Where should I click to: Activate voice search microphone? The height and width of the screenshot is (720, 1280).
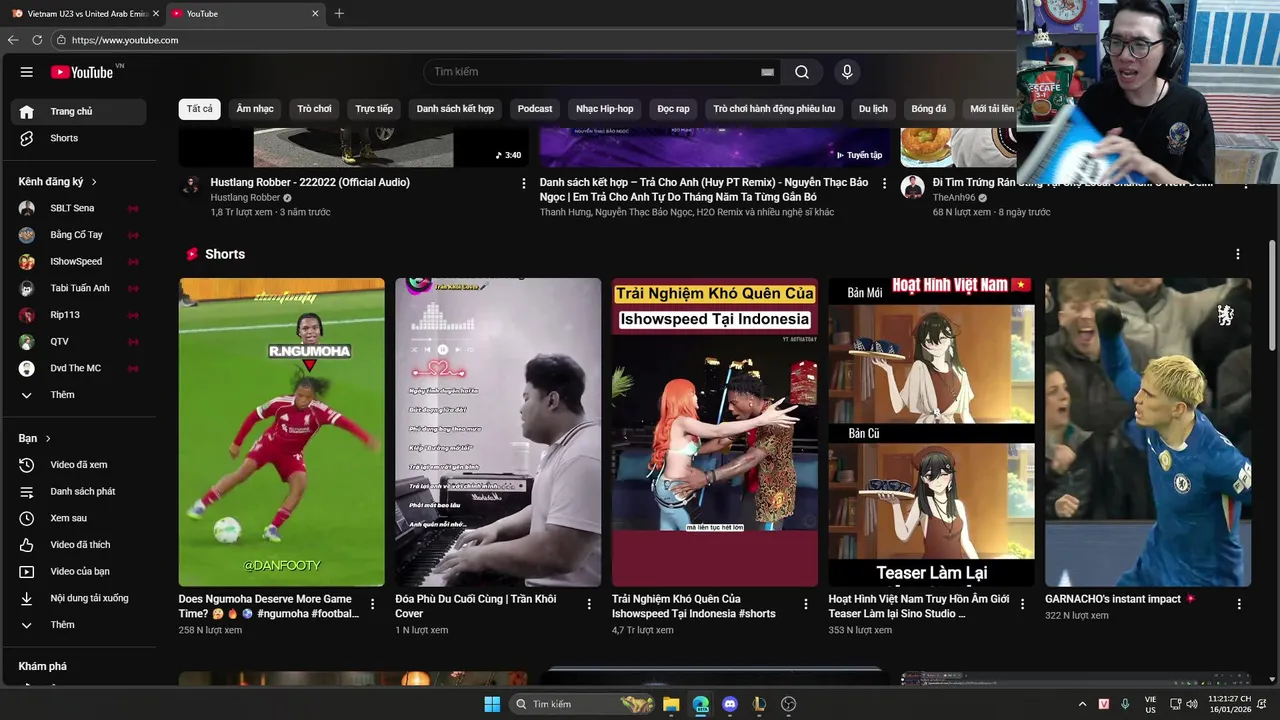point(847,72)
